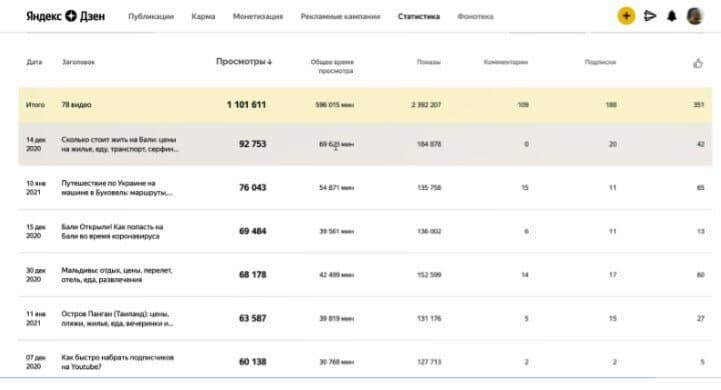Sort by Просмотры column header
The width and height of the screenshot is (721, 390).
pos(244,62)
